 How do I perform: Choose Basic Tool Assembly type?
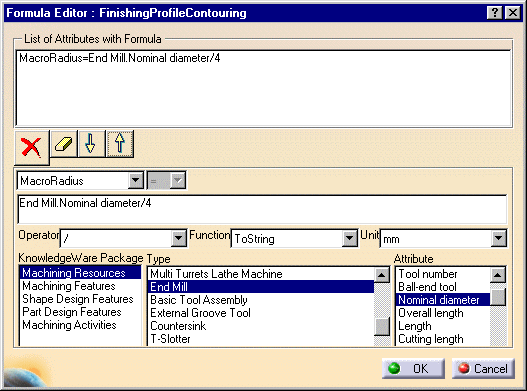coord(199,300)
